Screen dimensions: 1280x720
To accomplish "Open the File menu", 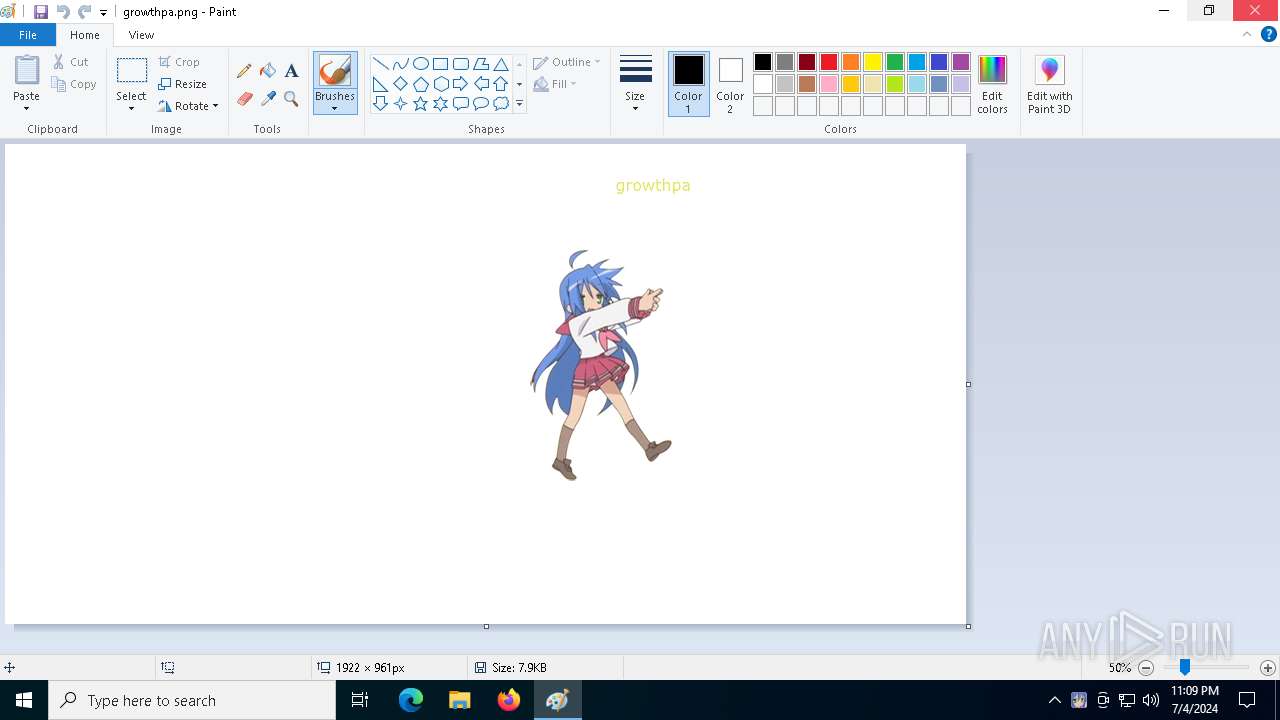I will [x=28, y=35].
